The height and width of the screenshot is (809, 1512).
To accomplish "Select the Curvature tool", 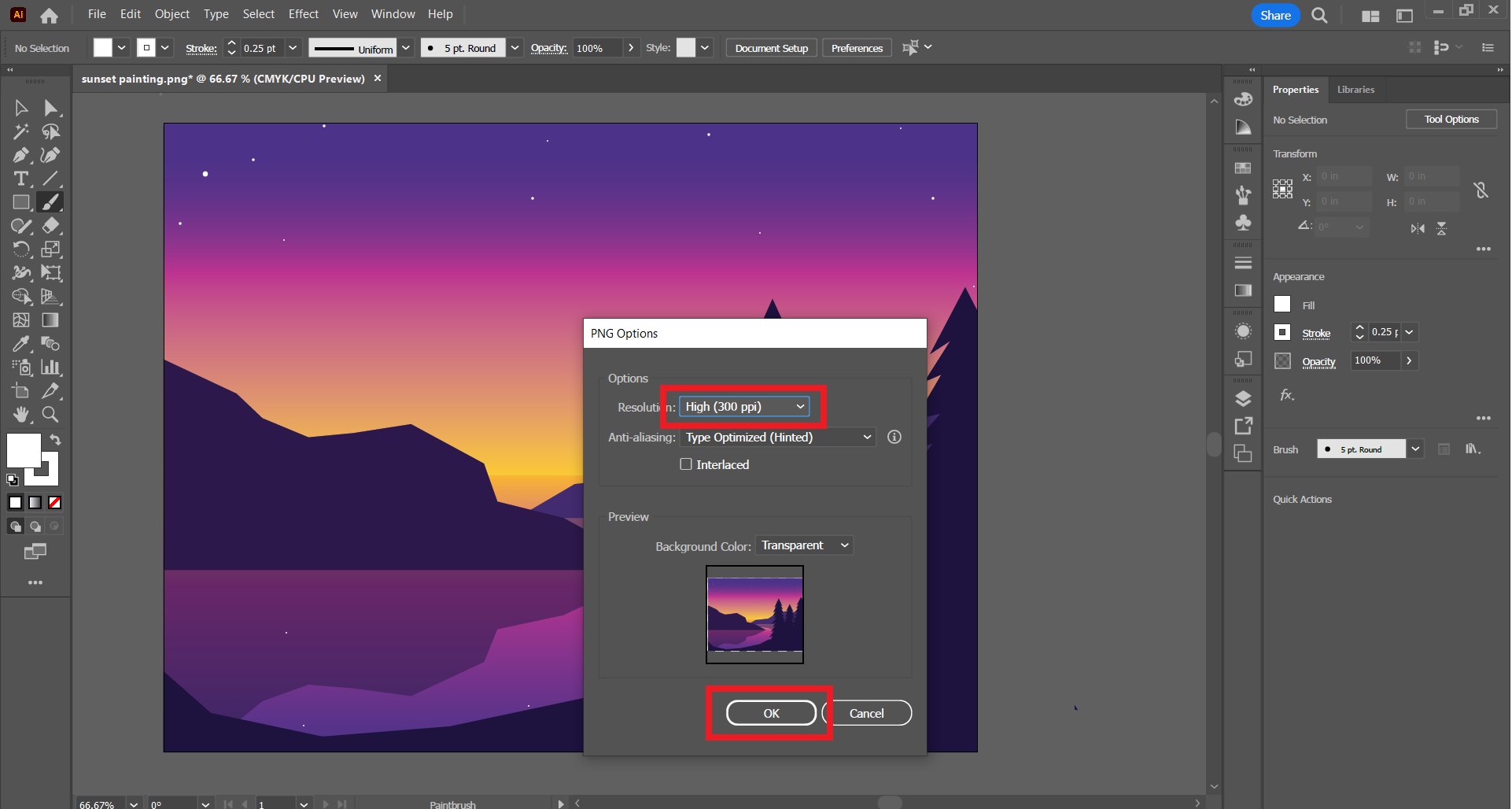I will pyautogui.click(x=51, y=155).
